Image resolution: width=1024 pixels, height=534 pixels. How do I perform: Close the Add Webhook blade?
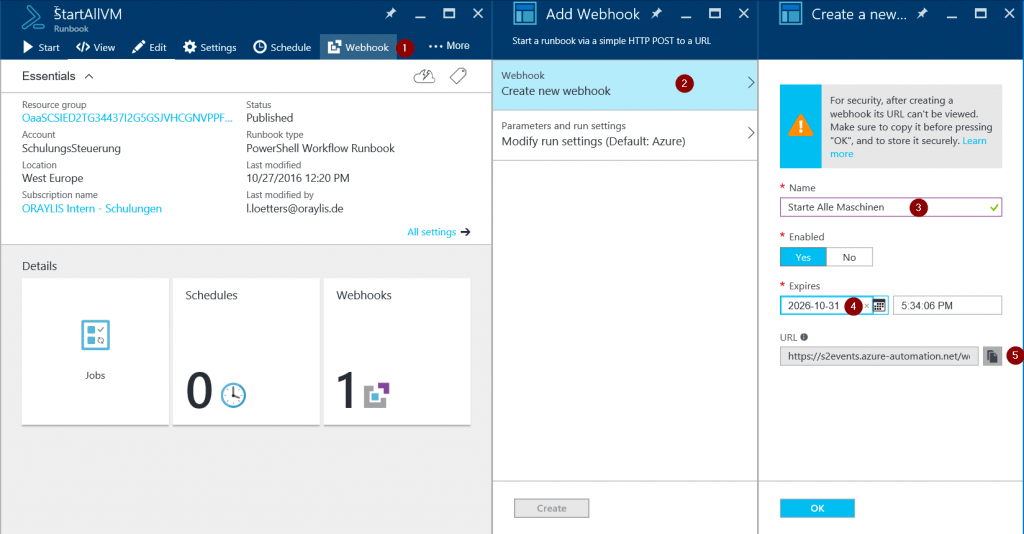(744, 13)
